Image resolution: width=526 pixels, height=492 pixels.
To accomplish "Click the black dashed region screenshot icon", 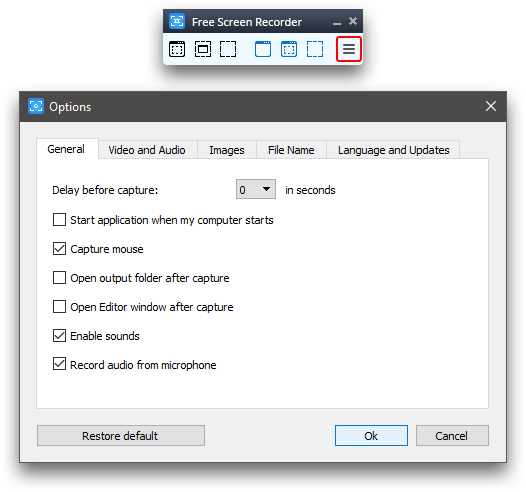I will click(x=228, y=49).
